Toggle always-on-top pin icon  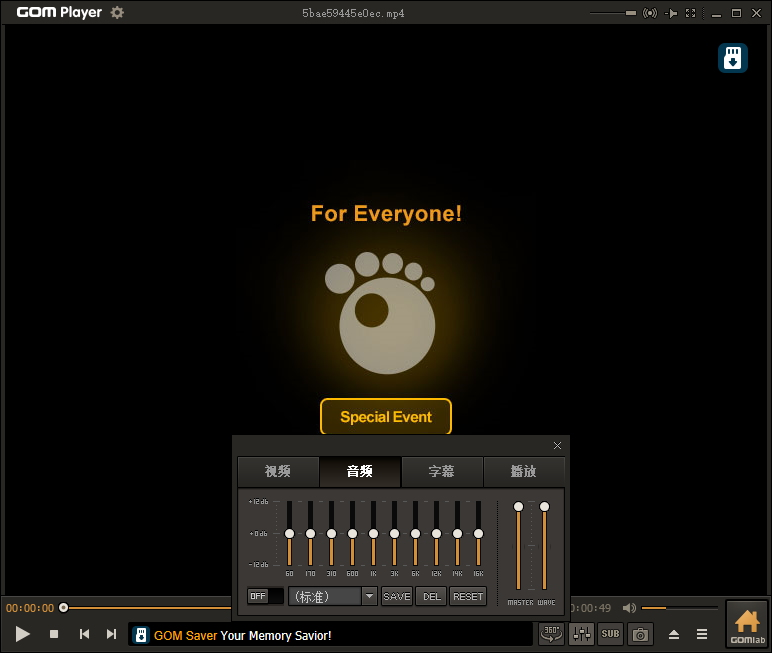tap(671, 13)
